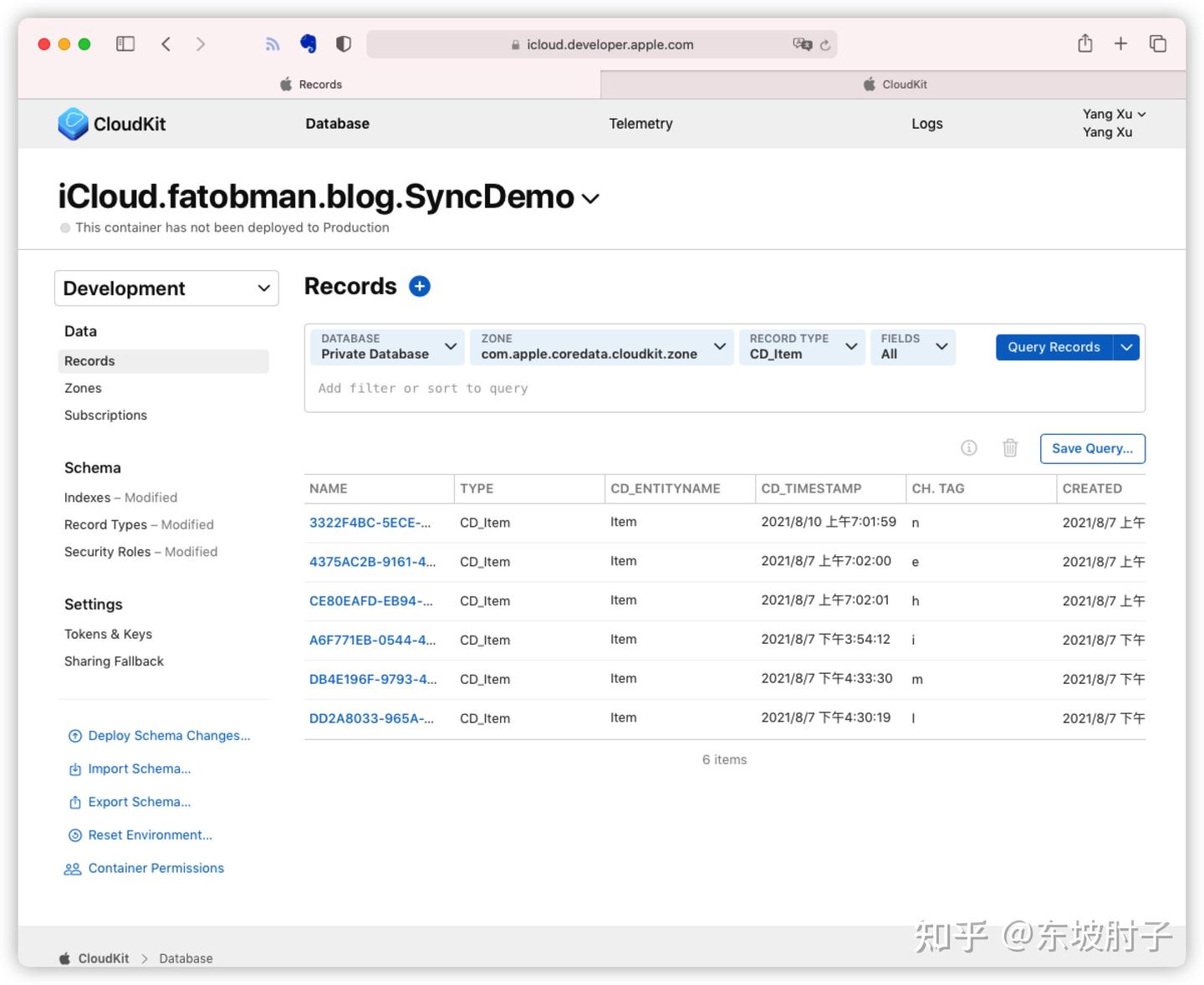1204x985 pixels.
Task: Click the Query Records button
Action: coord(1053,347)
